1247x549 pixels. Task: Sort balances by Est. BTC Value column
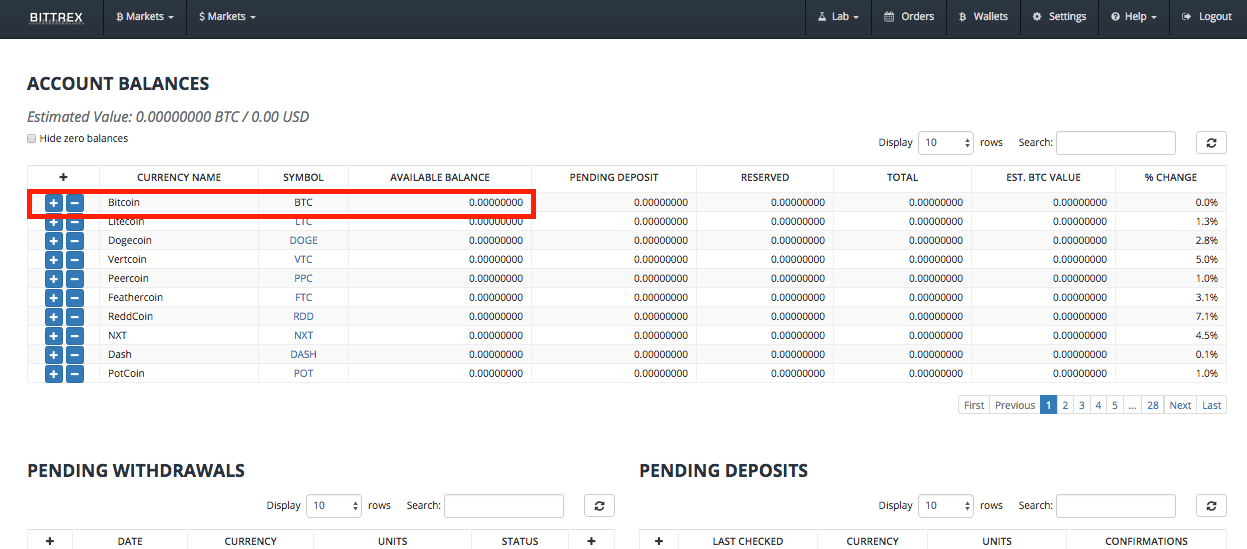coord(1043,177)
